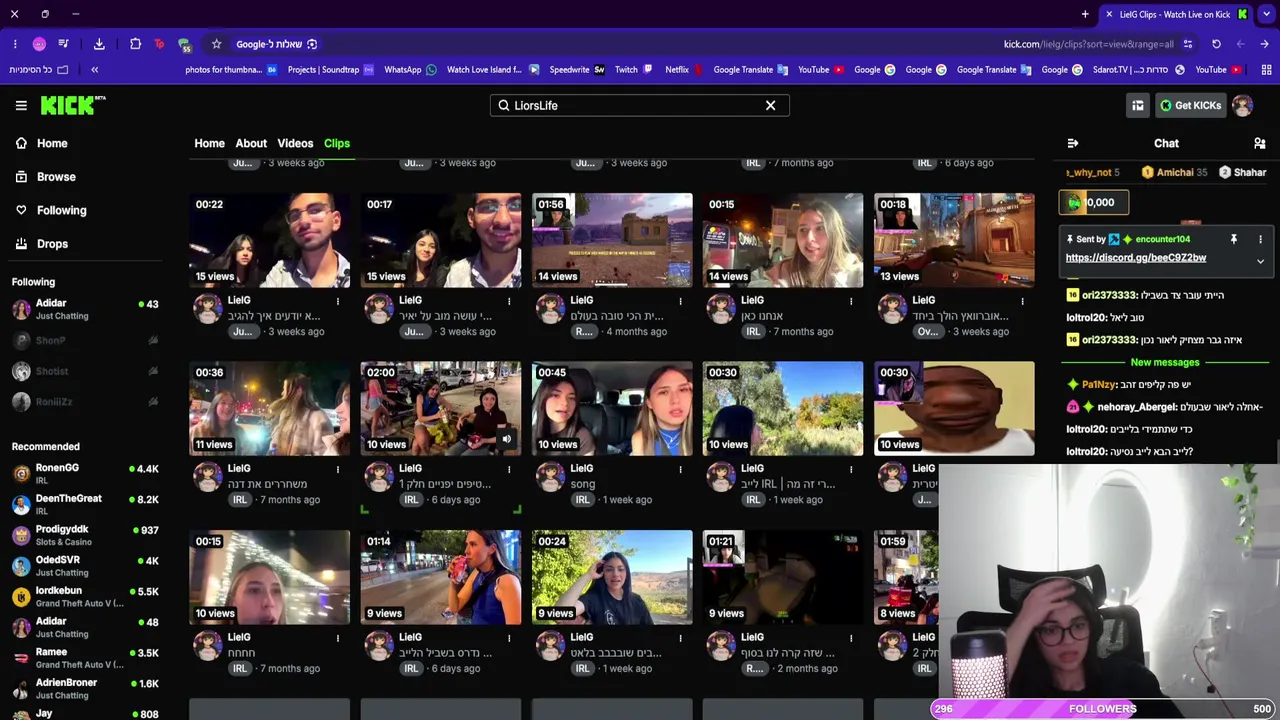Viewport: 1280px width, 720px height.
Task: Open three-dot menu of 00:22 clip
Action: coord(338,301)
